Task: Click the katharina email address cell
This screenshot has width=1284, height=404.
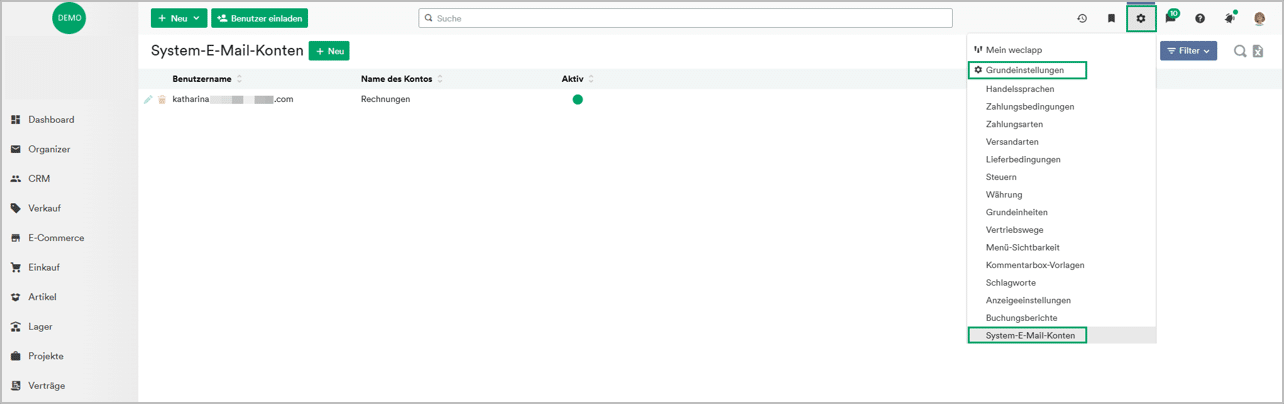Action: point(232,99)
